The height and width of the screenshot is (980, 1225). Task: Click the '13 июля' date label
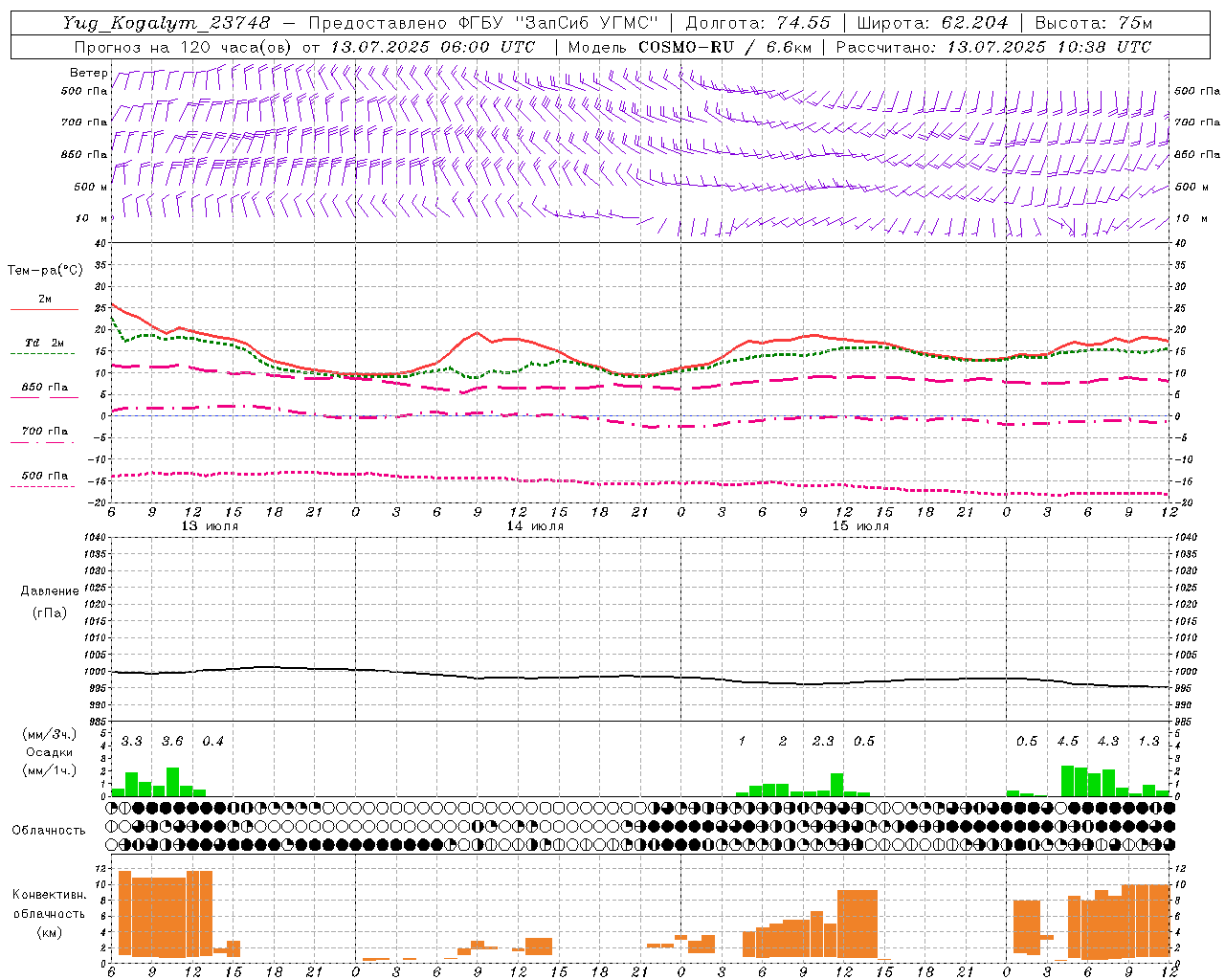[x=210, y=526]
